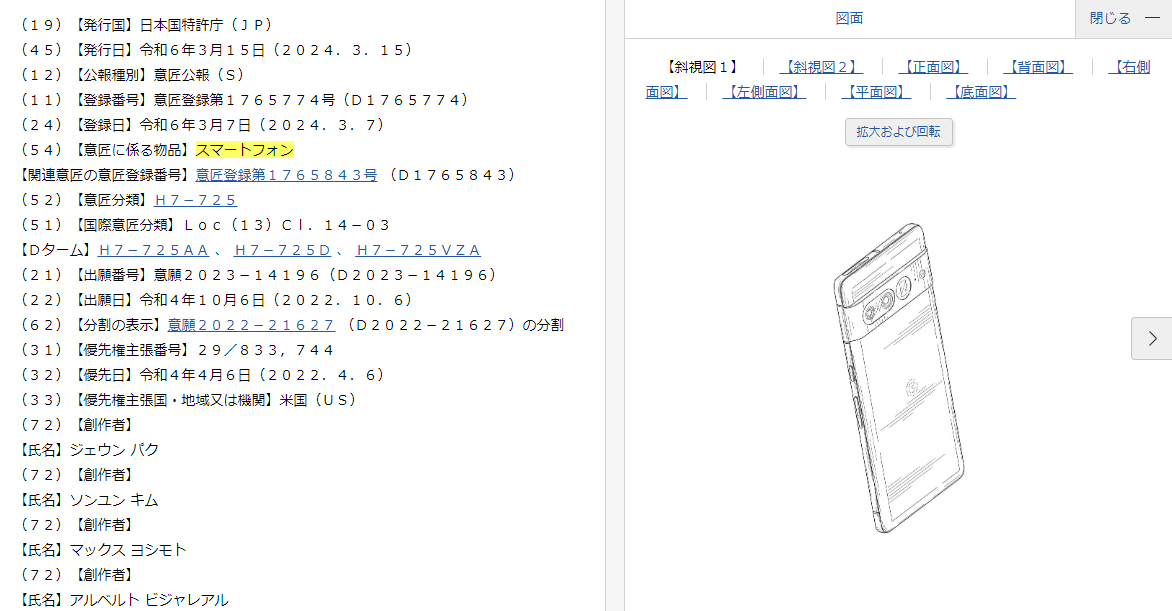Open the 背面図 drawing
The image size is (1172, 611).
pos(1038,67)
